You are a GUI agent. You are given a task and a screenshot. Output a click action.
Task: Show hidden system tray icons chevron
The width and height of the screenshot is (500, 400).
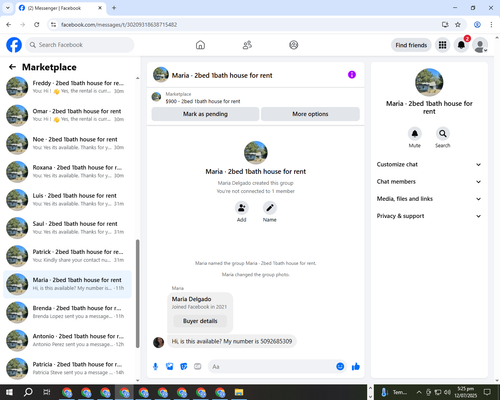point(419,392)
